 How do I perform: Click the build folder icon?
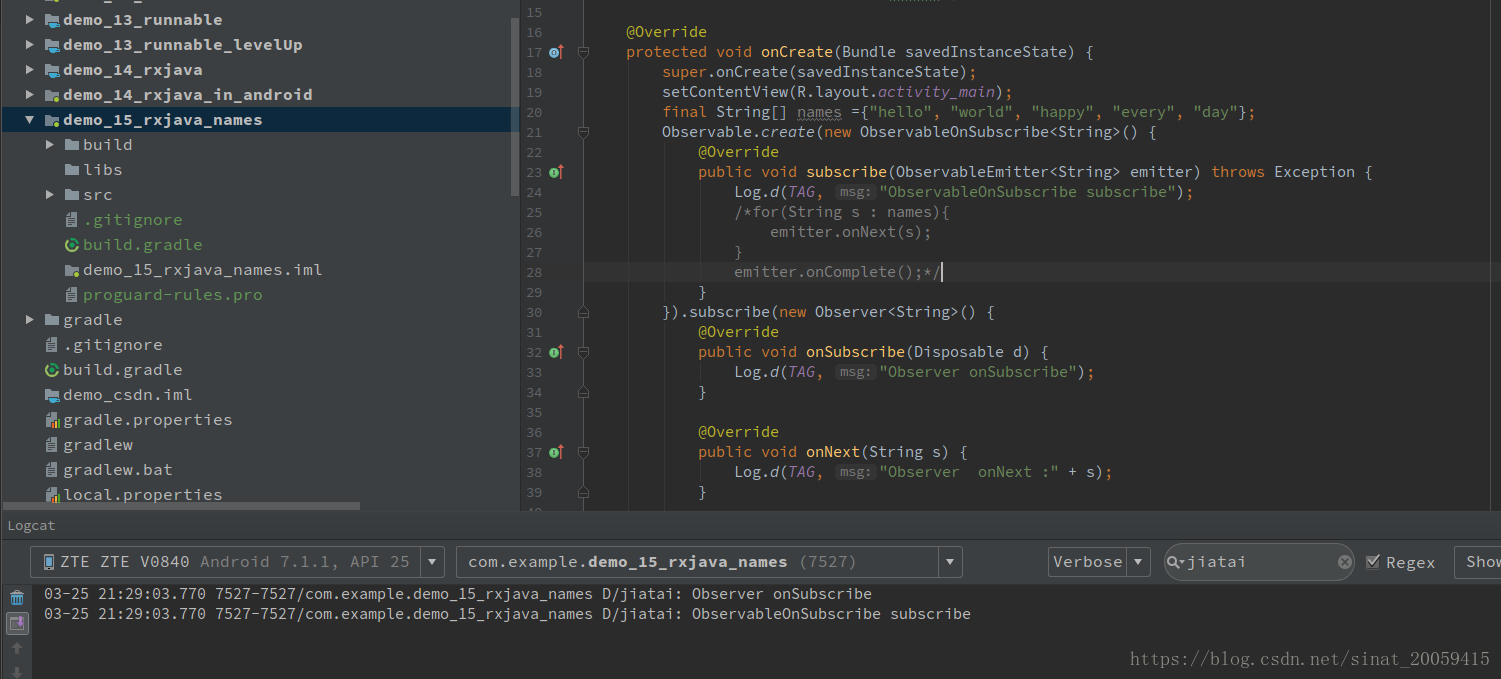(72, 145)
